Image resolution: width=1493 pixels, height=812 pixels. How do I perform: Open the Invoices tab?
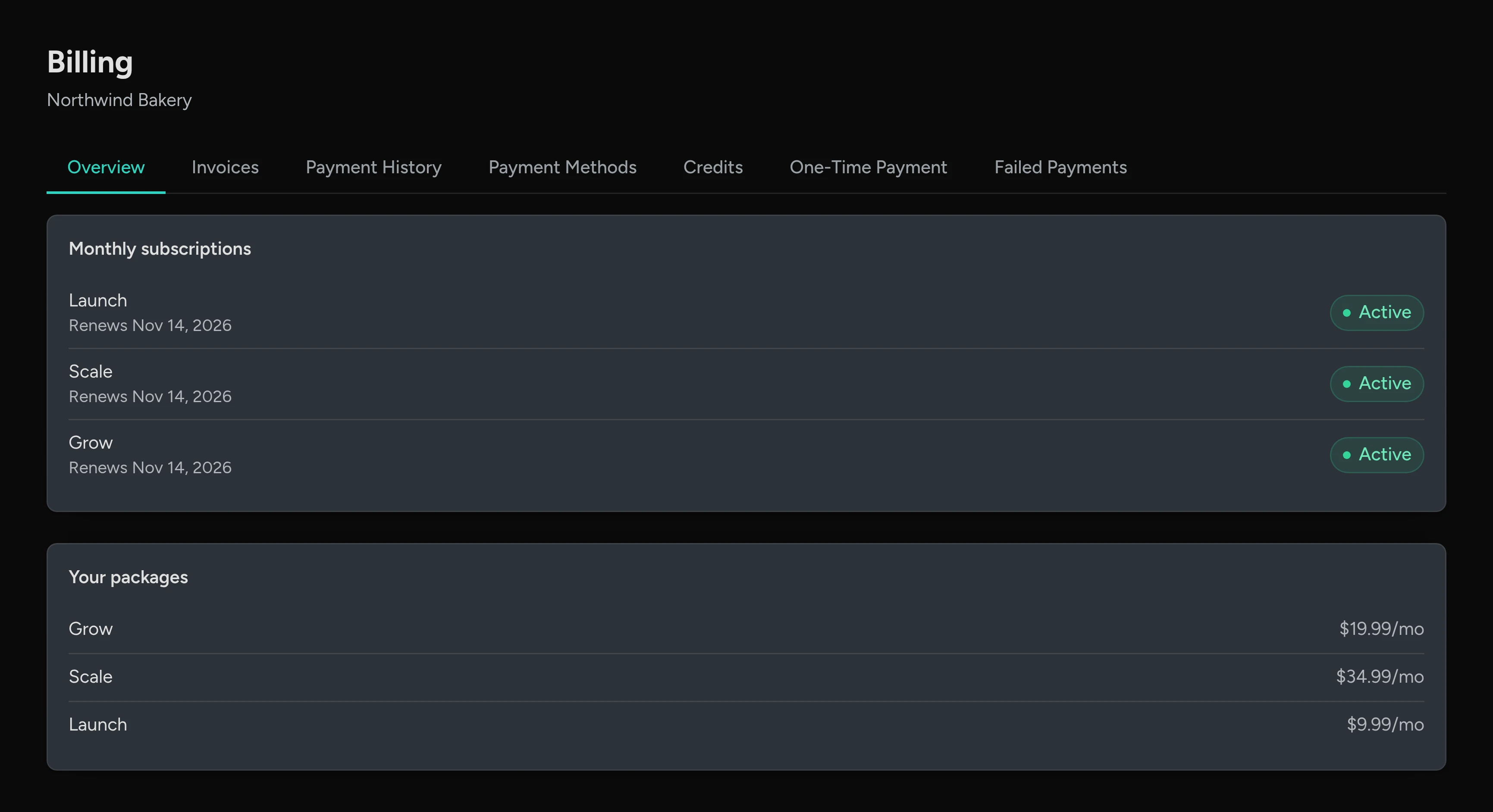[225, 167]
